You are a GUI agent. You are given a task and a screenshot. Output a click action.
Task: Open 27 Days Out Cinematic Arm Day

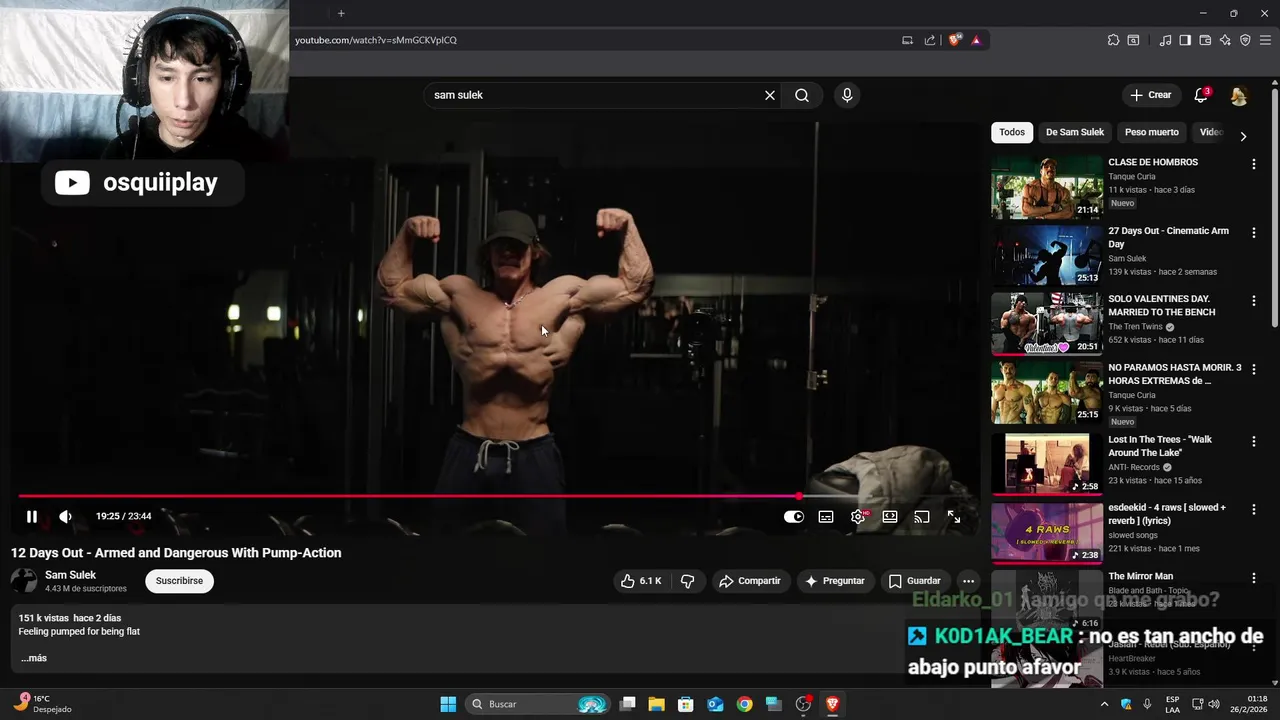[1168, 237]
